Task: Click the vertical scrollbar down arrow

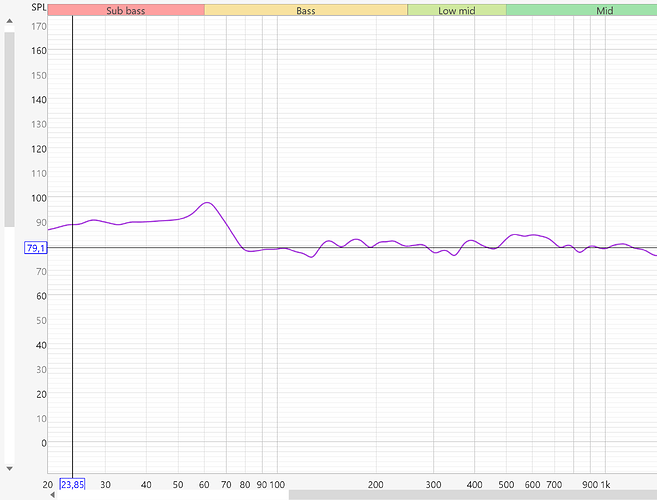Action: pos(9,467)
